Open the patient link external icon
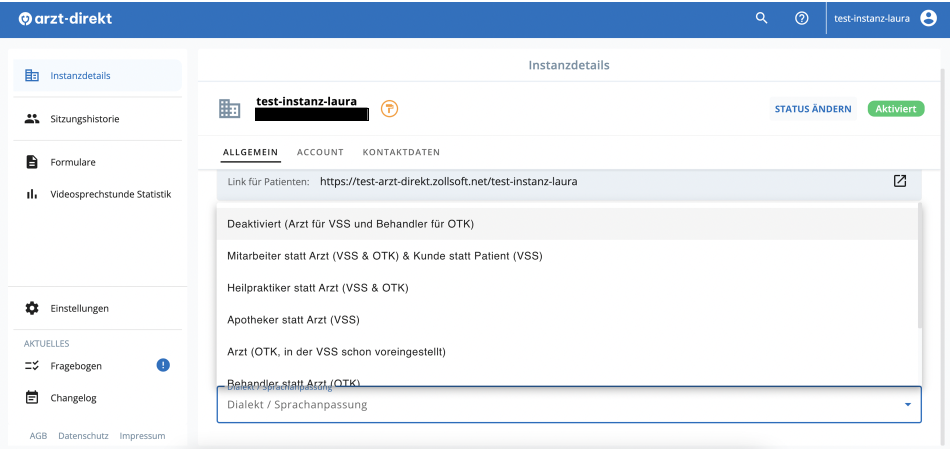This screenshot has width=950, height=449. [x=900, y=181]
